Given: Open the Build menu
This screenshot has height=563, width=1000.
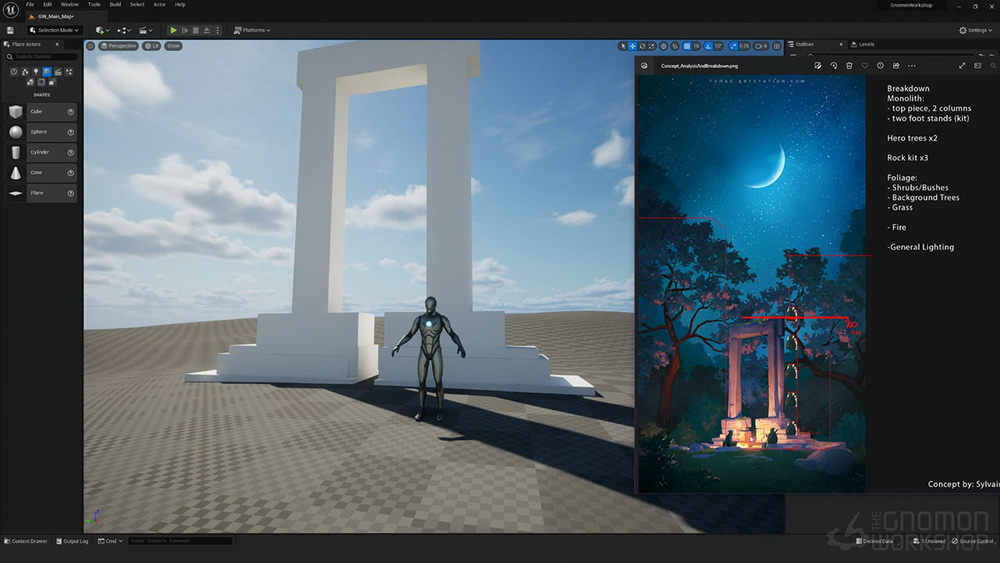Looking at the screenshot, I should (x=115, y=4).
